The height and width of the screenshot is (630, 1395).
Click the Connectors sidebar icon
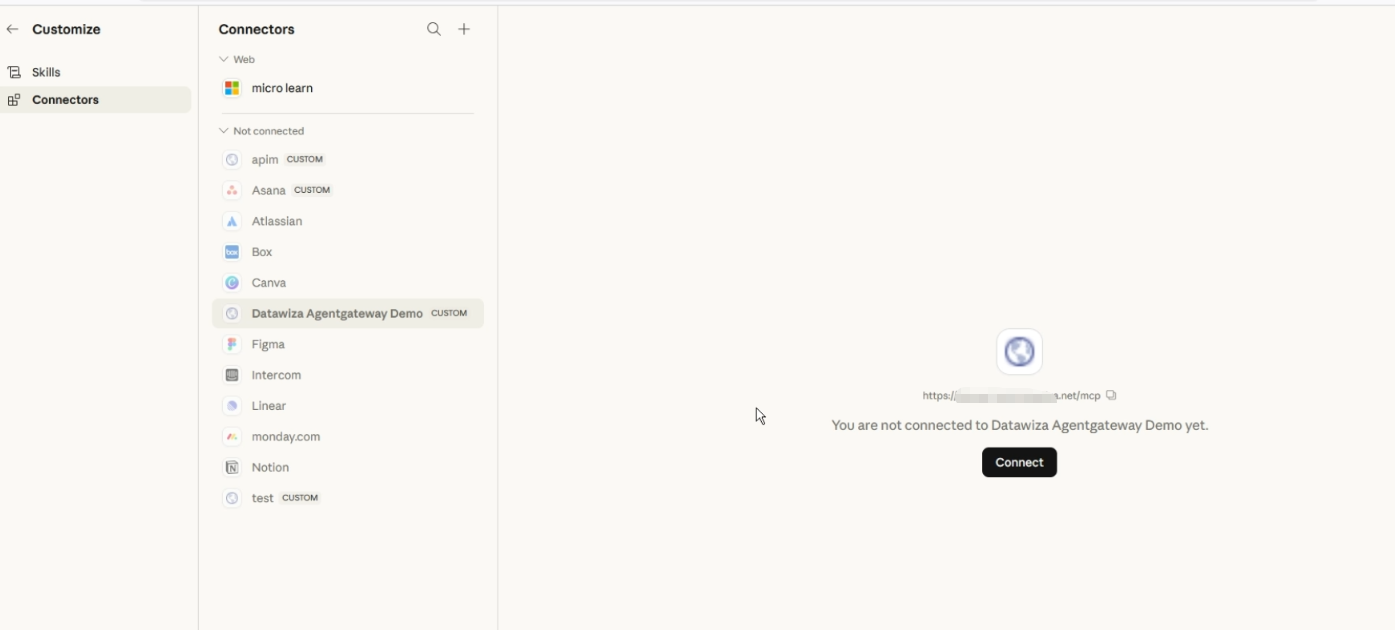[x=14, y=100]
